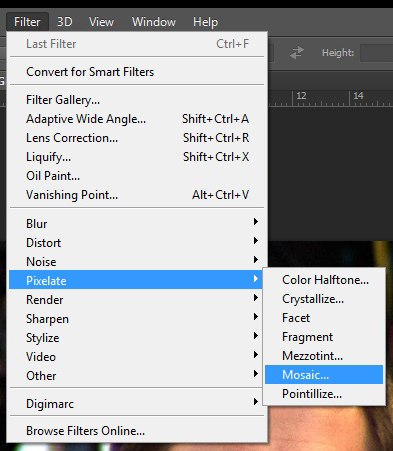
Task: Open the Color Halftone filter
Action: (324, 280)
